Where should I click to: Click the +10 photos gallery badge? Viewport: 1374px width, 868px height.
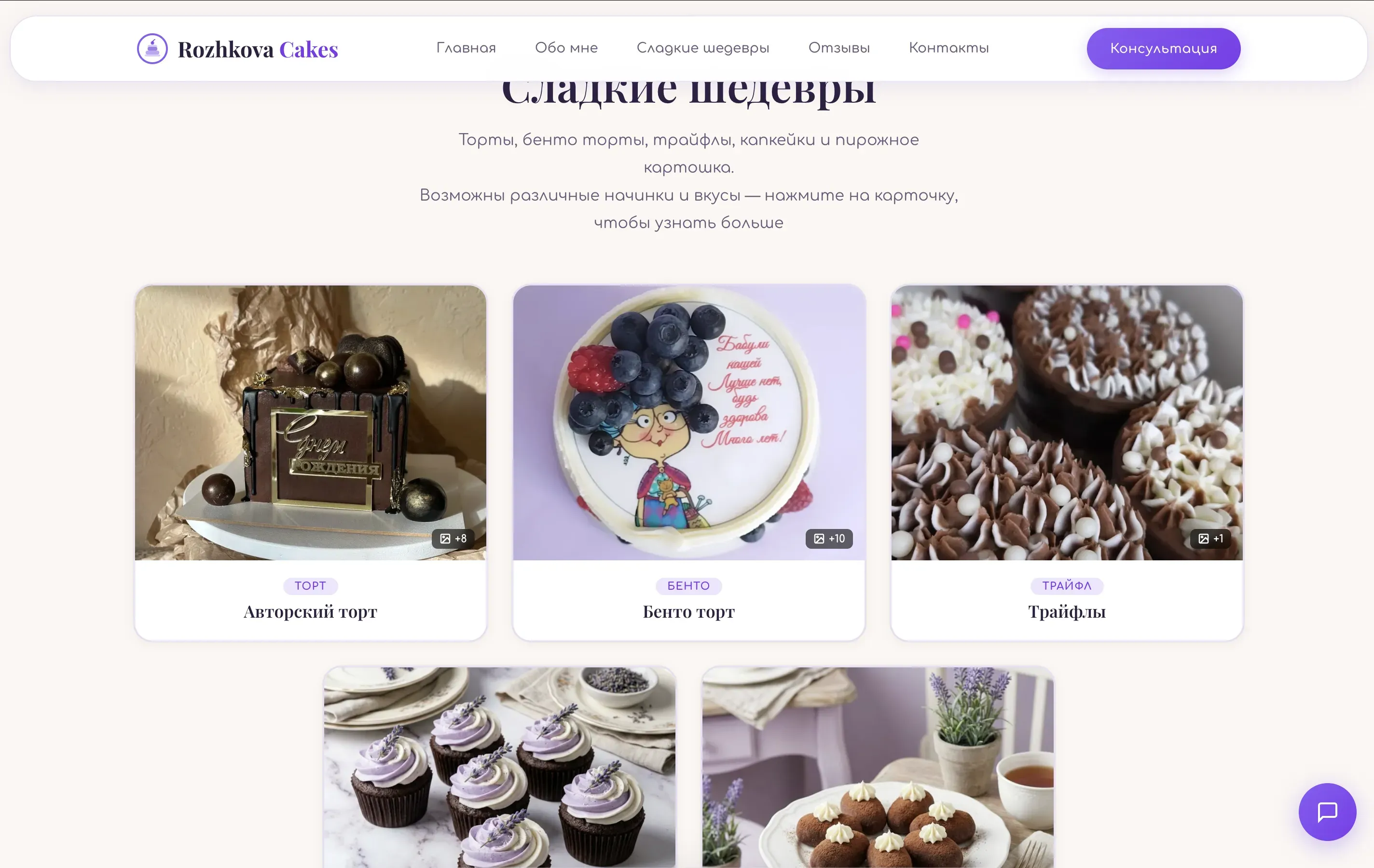(x=829, y=538)
